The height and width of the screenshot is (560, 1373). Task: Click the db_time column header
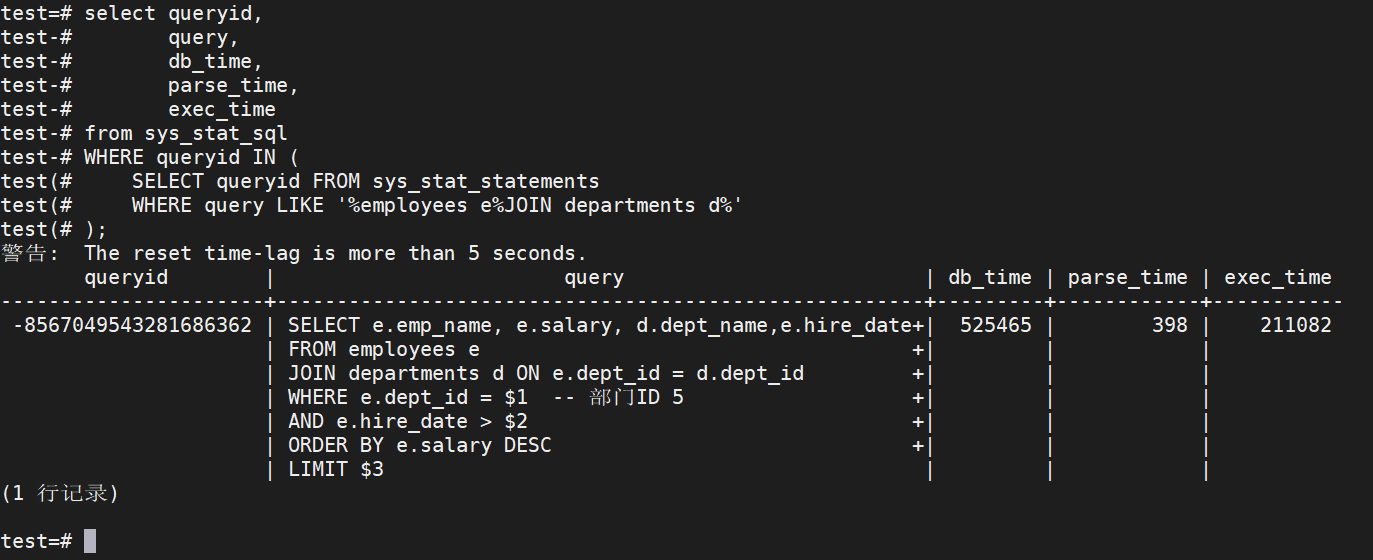pos(989,278)
